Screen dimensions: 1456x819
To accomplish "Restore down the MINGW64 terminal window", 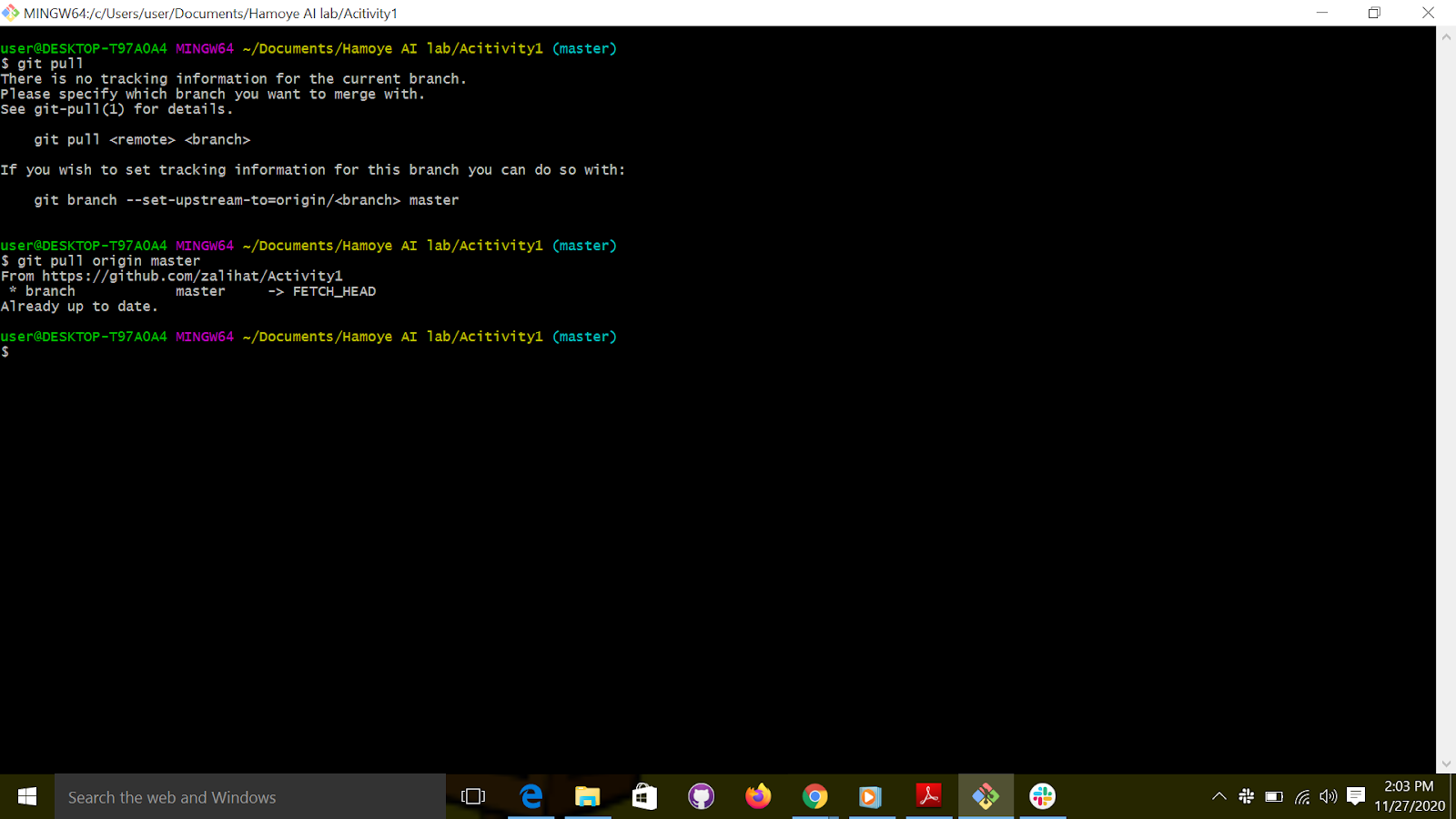I will pyautogui.click(x=1374, y=13).
